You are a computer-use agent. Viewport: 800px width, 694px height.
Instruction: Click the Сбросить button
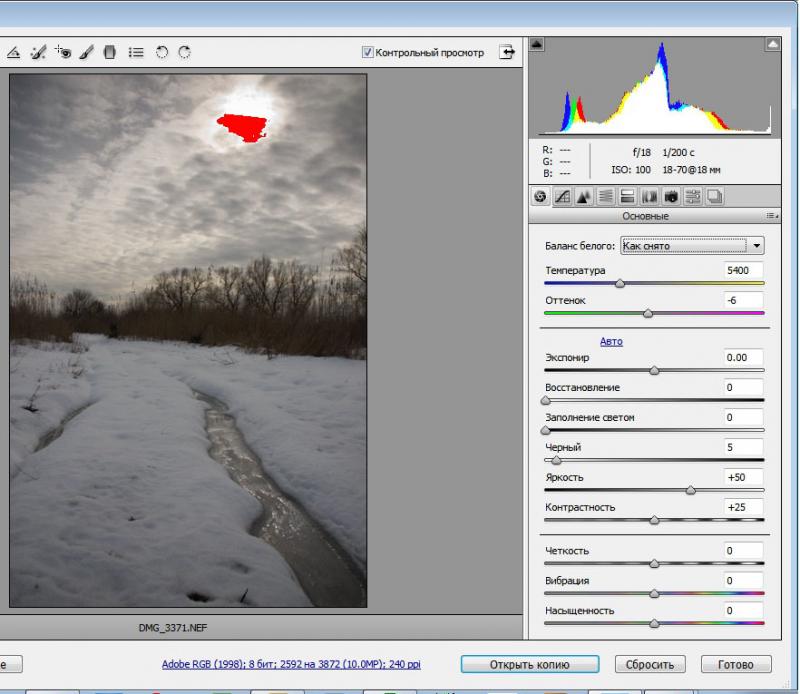[x=650, y=664]
